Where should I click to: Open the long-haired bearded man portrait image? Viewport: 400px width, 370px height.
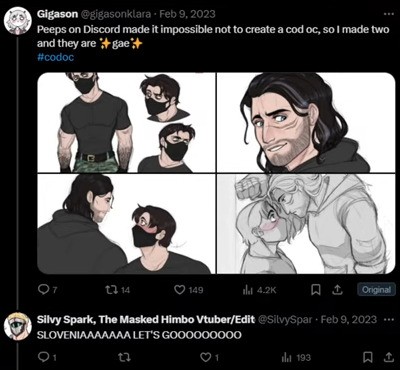pos(306,122)
